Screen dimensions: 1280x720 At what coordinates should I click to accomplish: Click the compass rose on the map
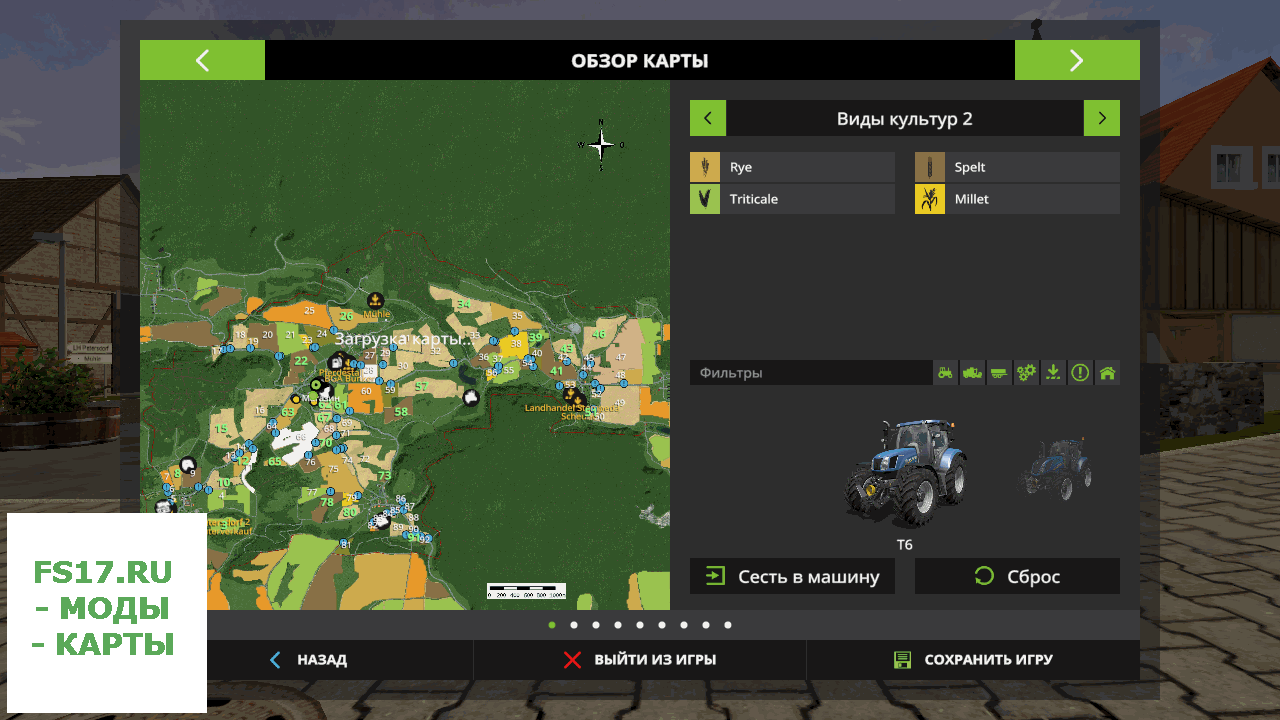(601, 145)
